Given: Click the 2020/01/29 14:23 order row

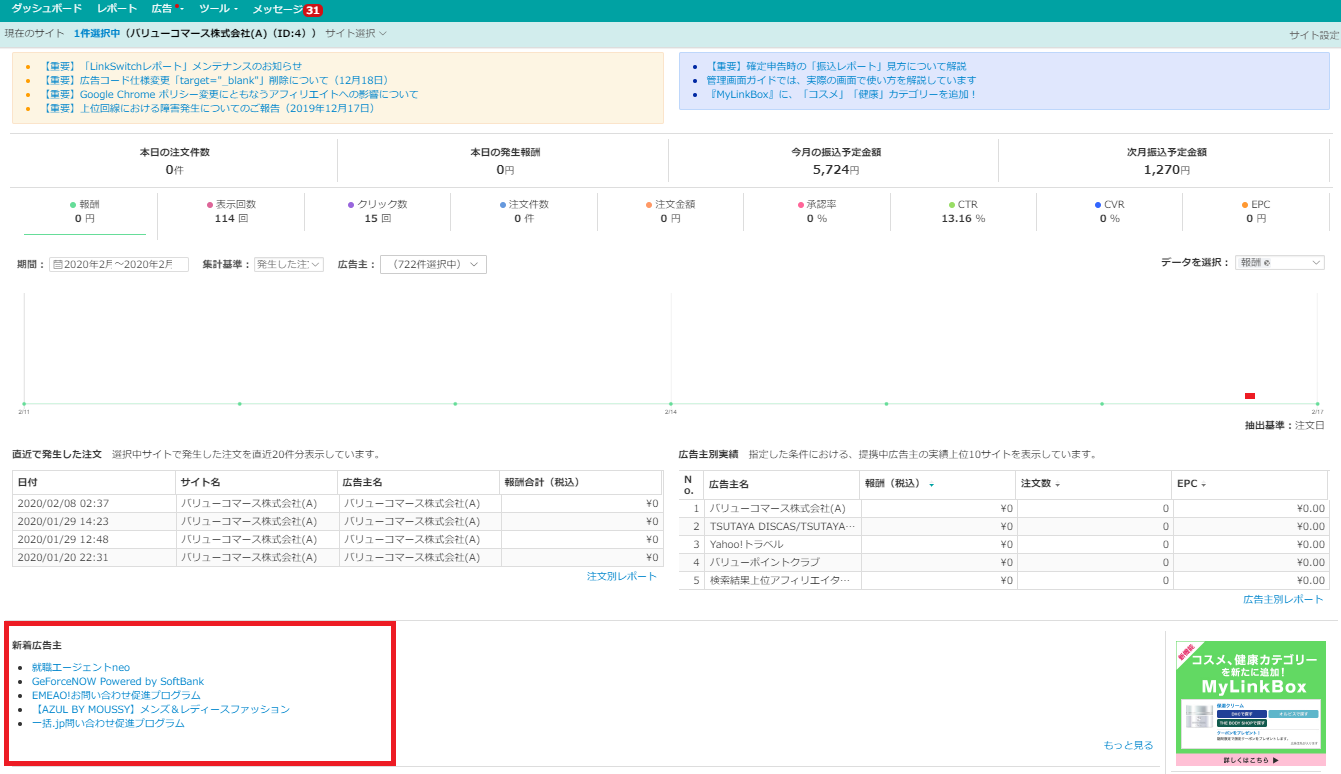Looking at the screenshot, I should (x=337, y=522).
